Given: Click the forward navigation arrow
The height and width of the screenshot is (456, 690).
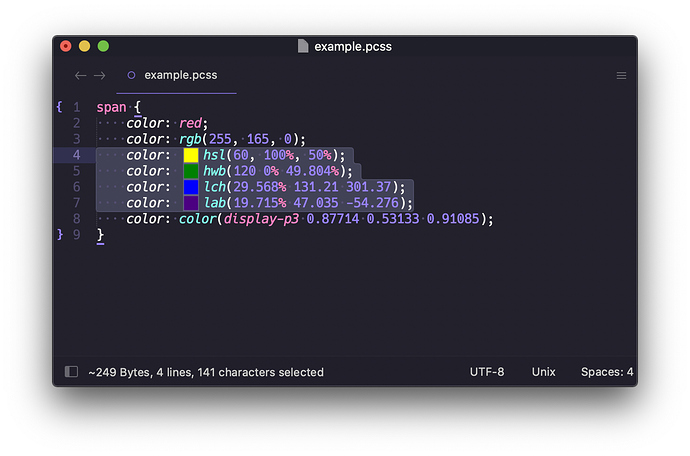Looking at the screenshot, I should (x=99, y=76).
